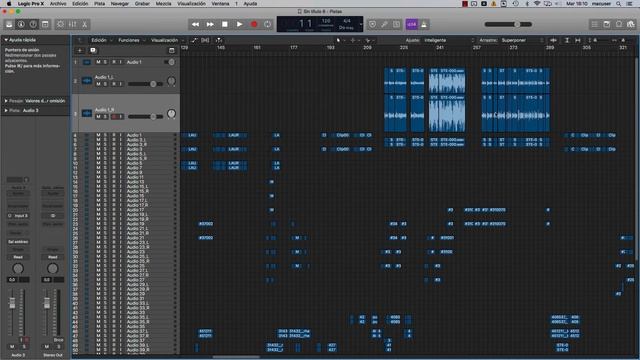
Task: Open the Mixer icon in control bar
Action: 73,24
